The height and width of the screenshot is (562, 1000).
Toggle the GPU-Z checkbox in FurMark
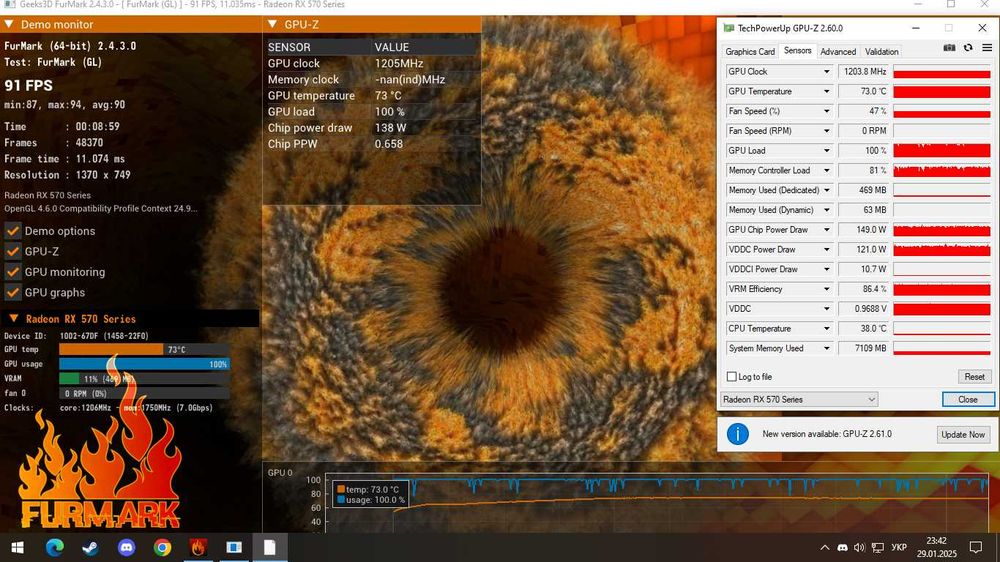13,251
